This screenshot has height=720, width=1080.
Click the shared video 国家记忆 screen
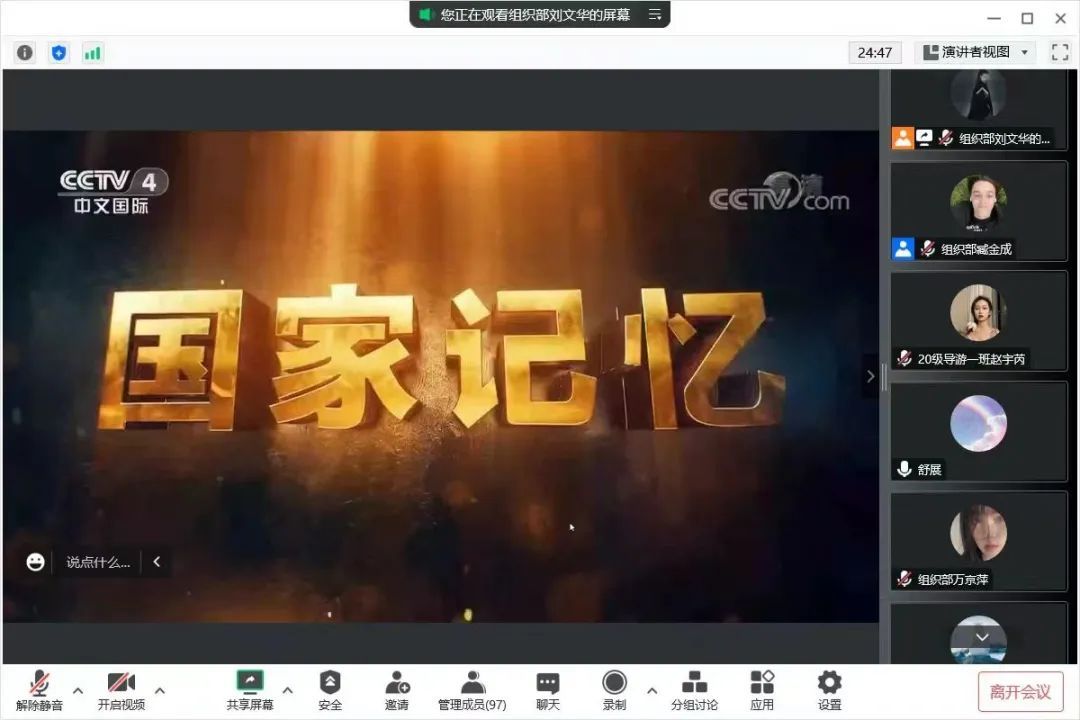click(x=441, y=376)
